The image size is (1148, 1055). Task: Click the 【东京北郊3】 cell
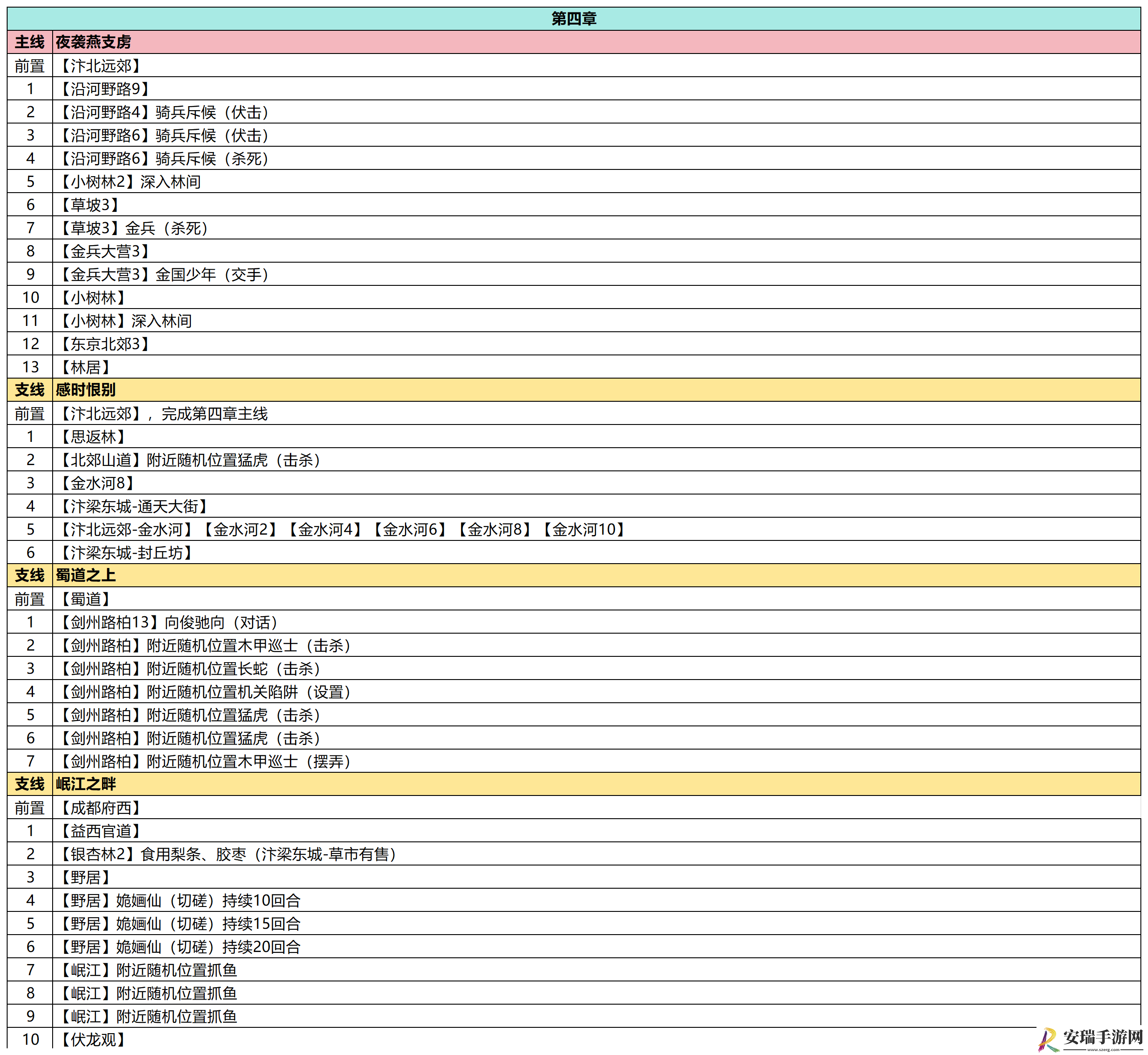point(597,344)
